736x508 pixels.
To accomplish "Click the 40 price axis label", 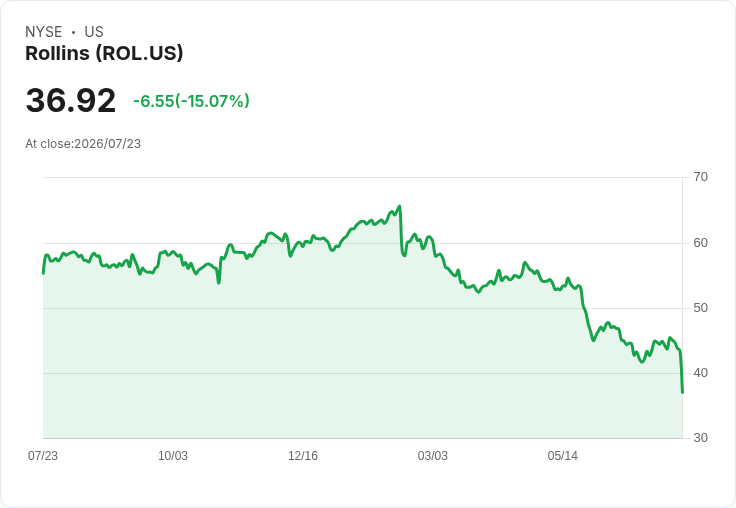I will tap(700, 373).
